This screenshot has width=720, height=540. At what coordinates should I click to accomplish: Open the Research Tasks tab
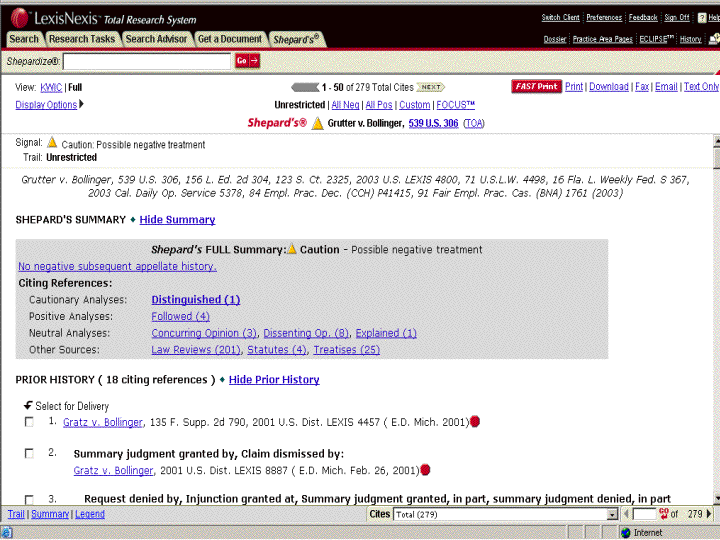82,39
